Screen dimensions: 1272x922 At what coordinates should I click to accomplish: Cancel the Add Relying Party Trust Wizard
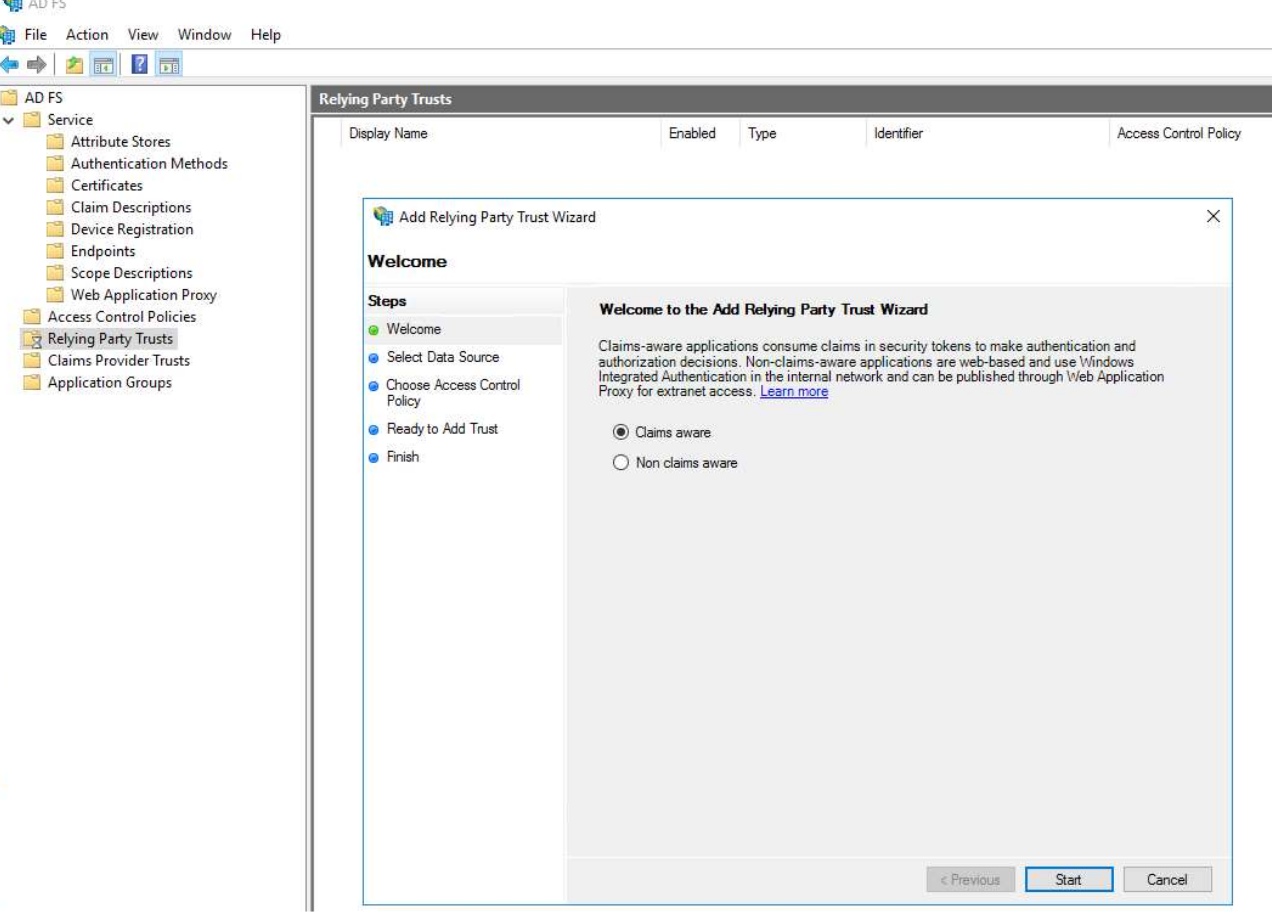[1167, 880]
